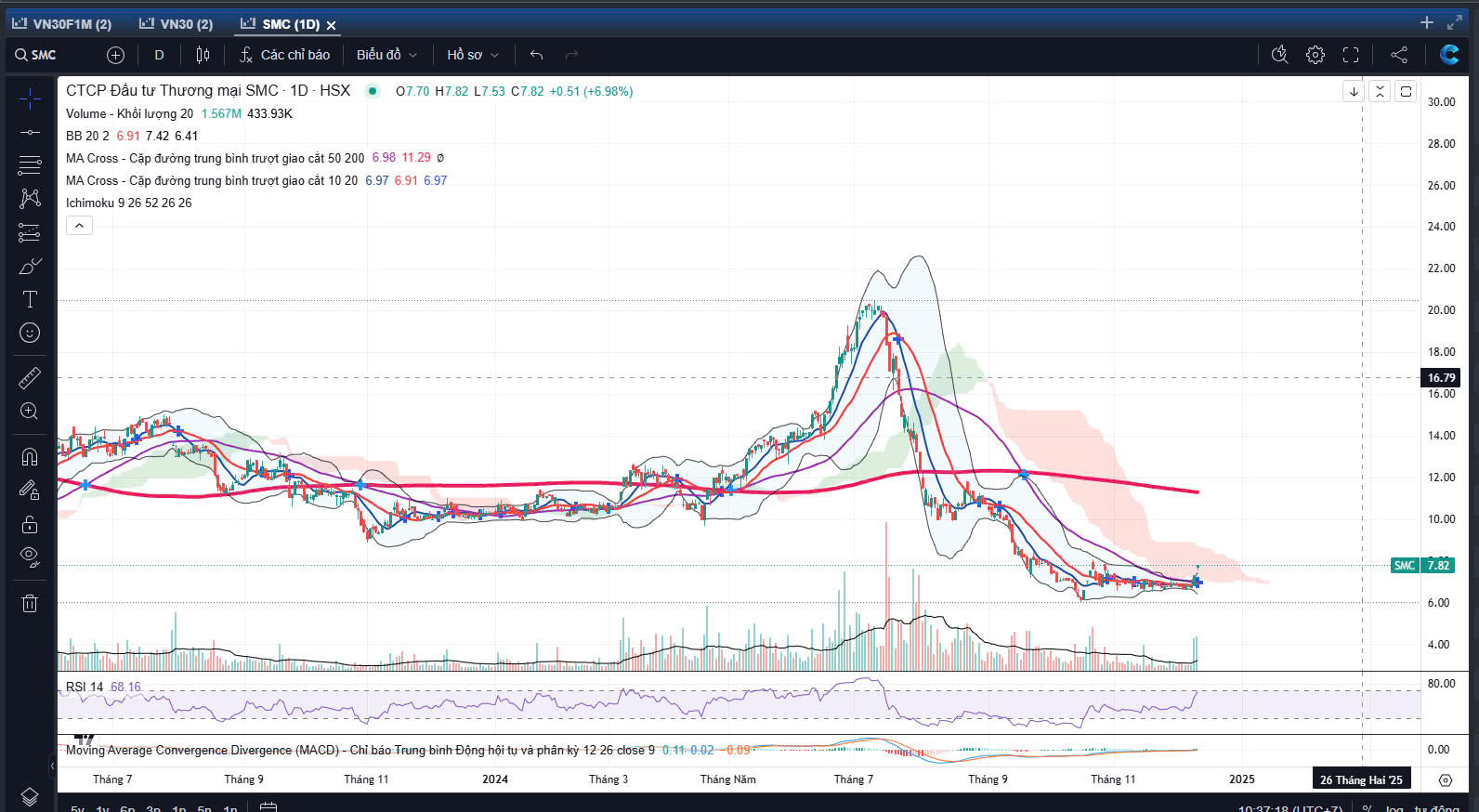Expand the window with diagonal arrows
Image resolution: width=1479 pixels, height=812 pixels.
1455,22
